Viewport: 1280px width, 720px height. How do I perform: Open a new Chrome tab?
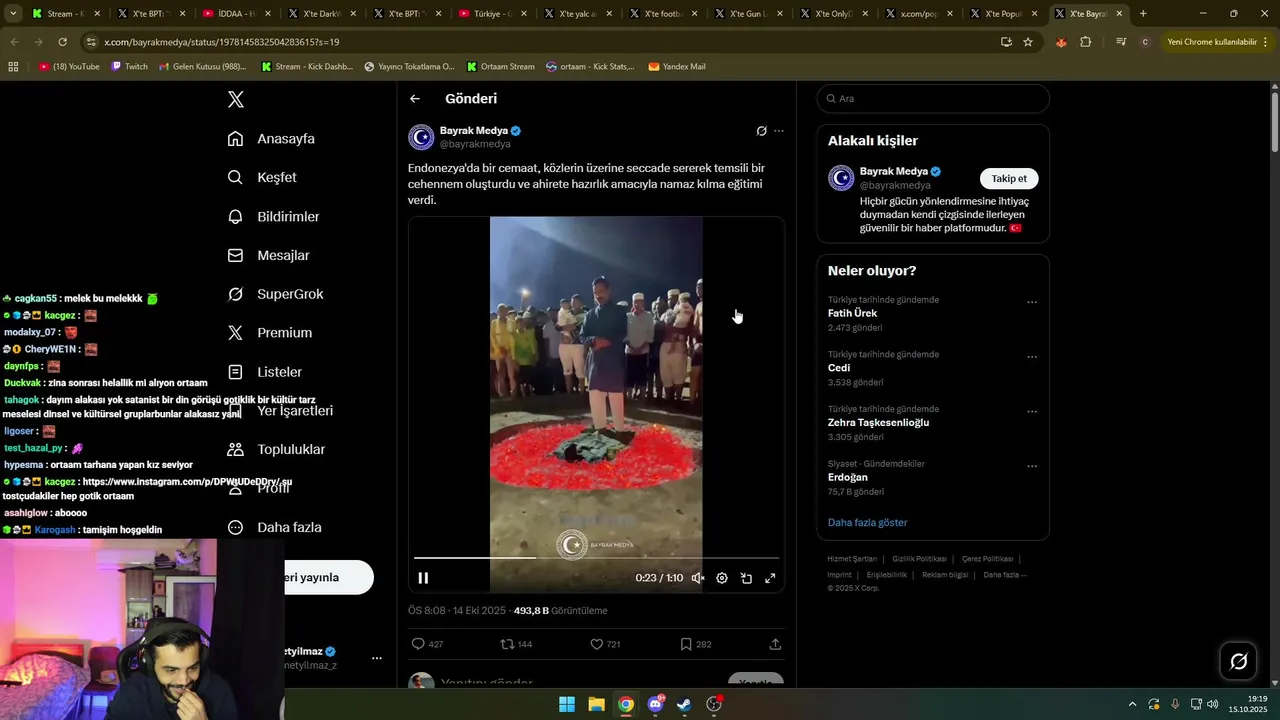point(1143,14)
